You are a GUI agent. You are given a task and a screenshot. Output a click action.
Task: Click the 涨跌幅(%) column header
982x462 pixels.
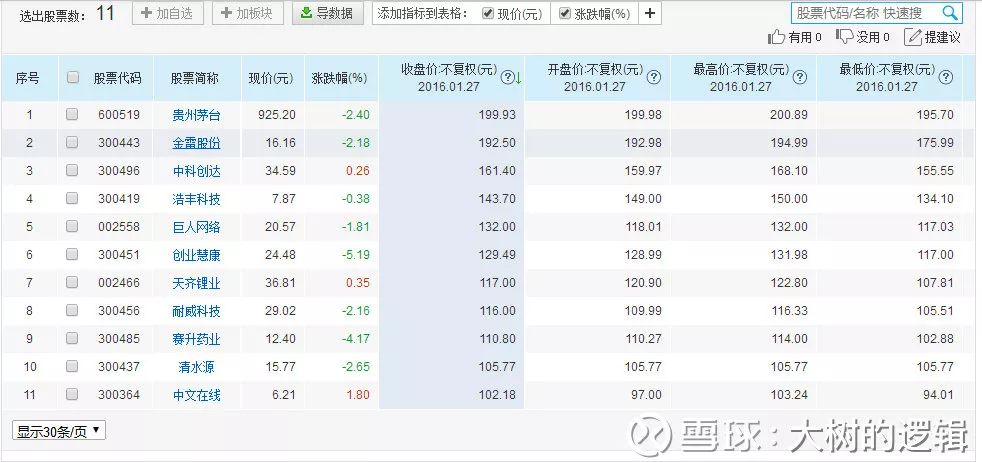coord(339,78)
